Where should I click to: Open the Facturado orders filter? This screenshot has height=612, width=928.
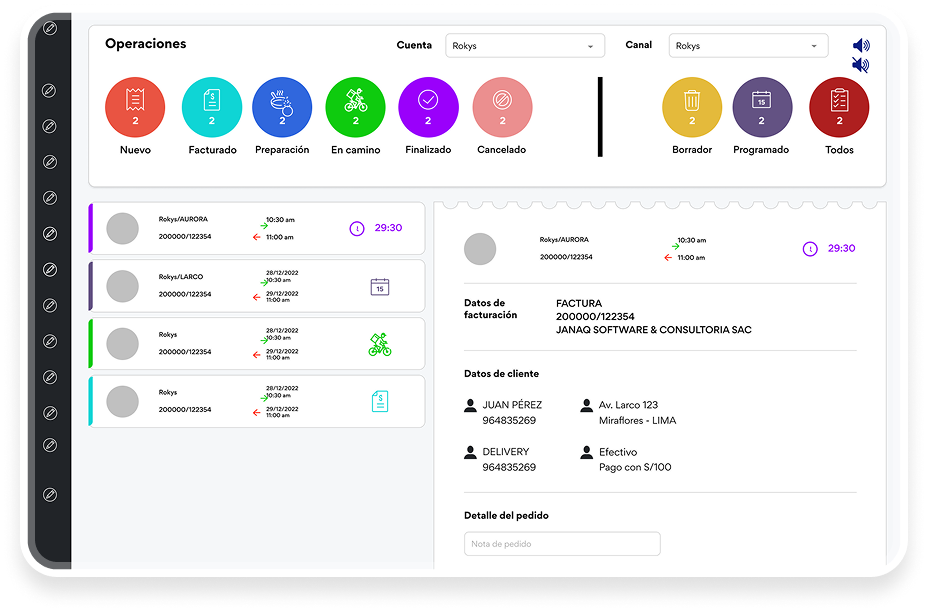click(x=212, y=107)
